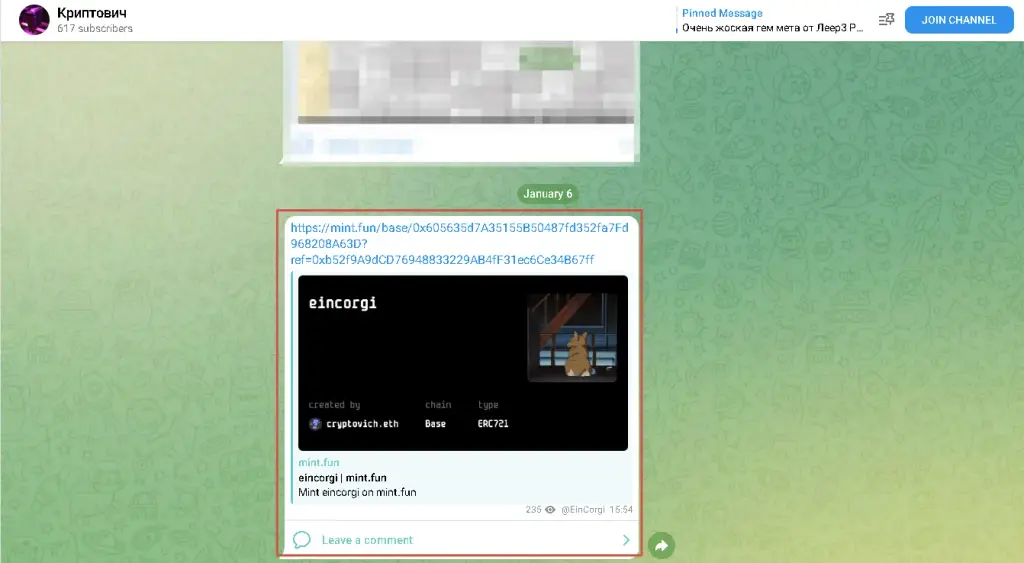Viewport: 1024px width, 563px height.
Task: Open the Pinned Message preview
Action: pos(772,20)
